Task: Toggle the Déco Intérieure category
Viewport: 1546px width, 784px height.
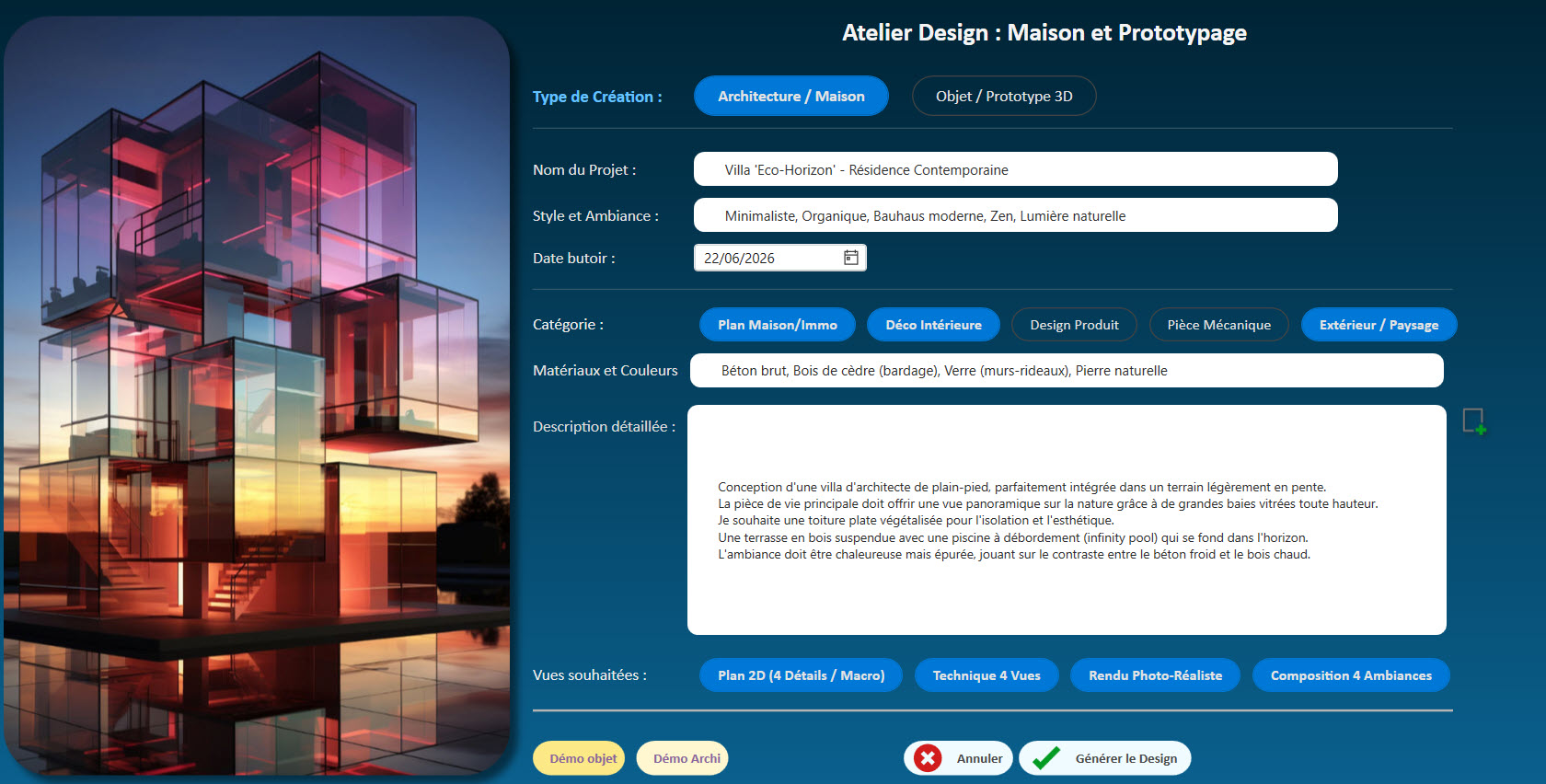Action: pos(933,325)
